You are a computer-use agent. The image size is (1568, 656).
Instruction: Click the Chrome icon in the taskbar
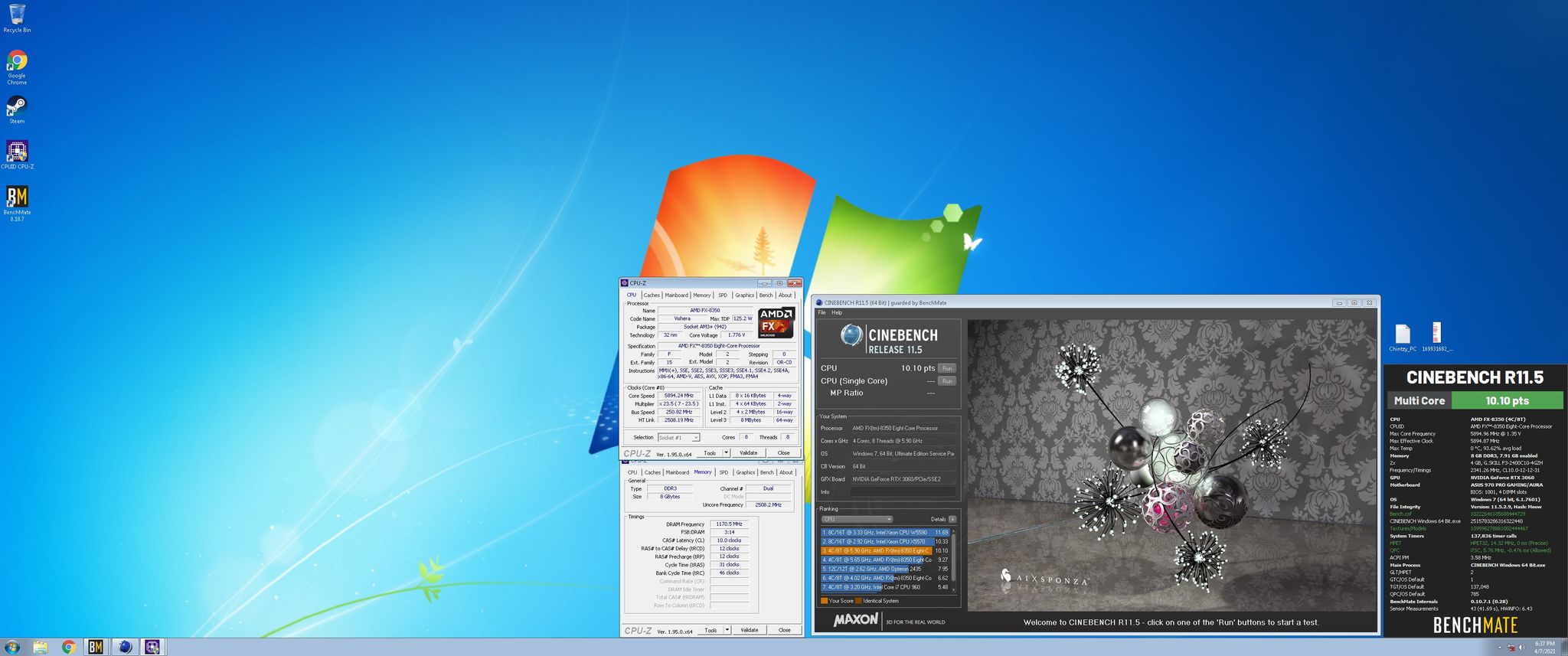pyautogui.click(x=68, y=647)
